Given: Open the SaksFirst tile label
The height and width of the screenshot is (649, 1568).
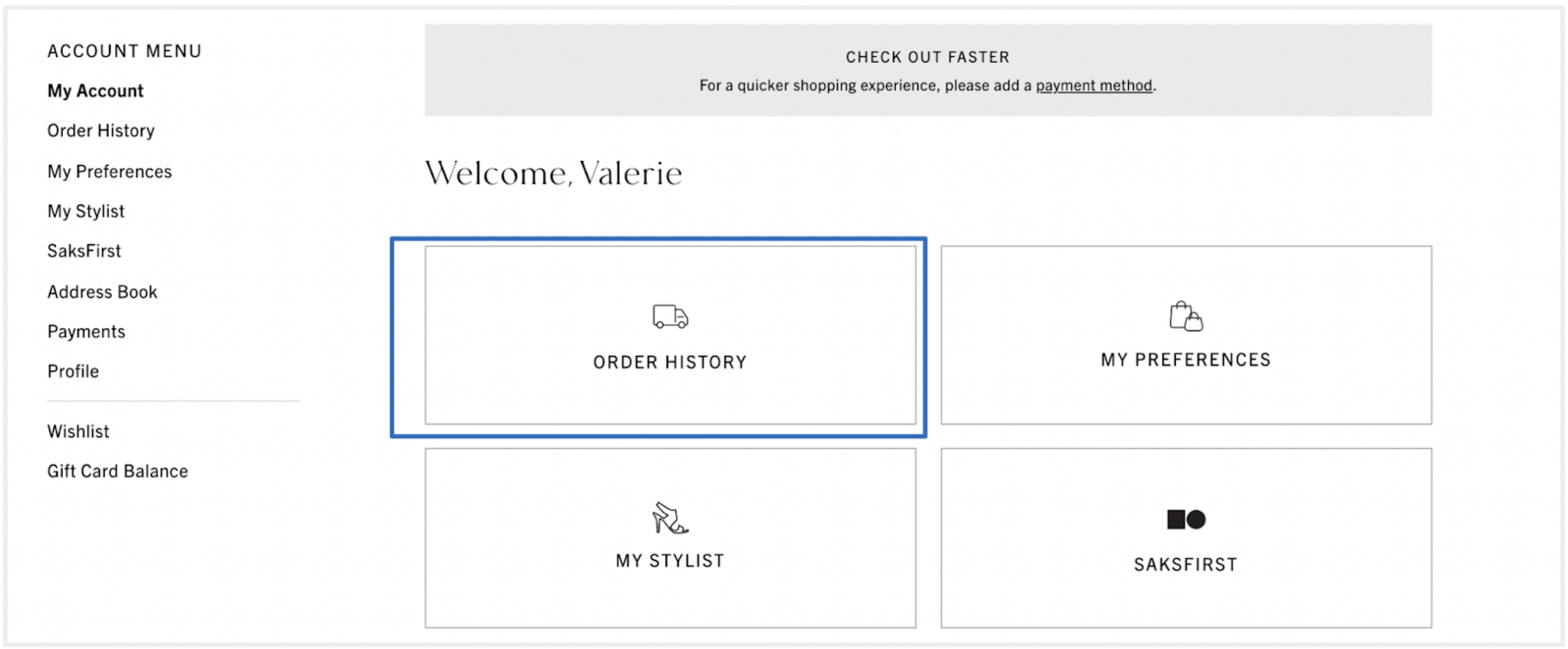Looking at the screenshot, I should coord(1186,564).
